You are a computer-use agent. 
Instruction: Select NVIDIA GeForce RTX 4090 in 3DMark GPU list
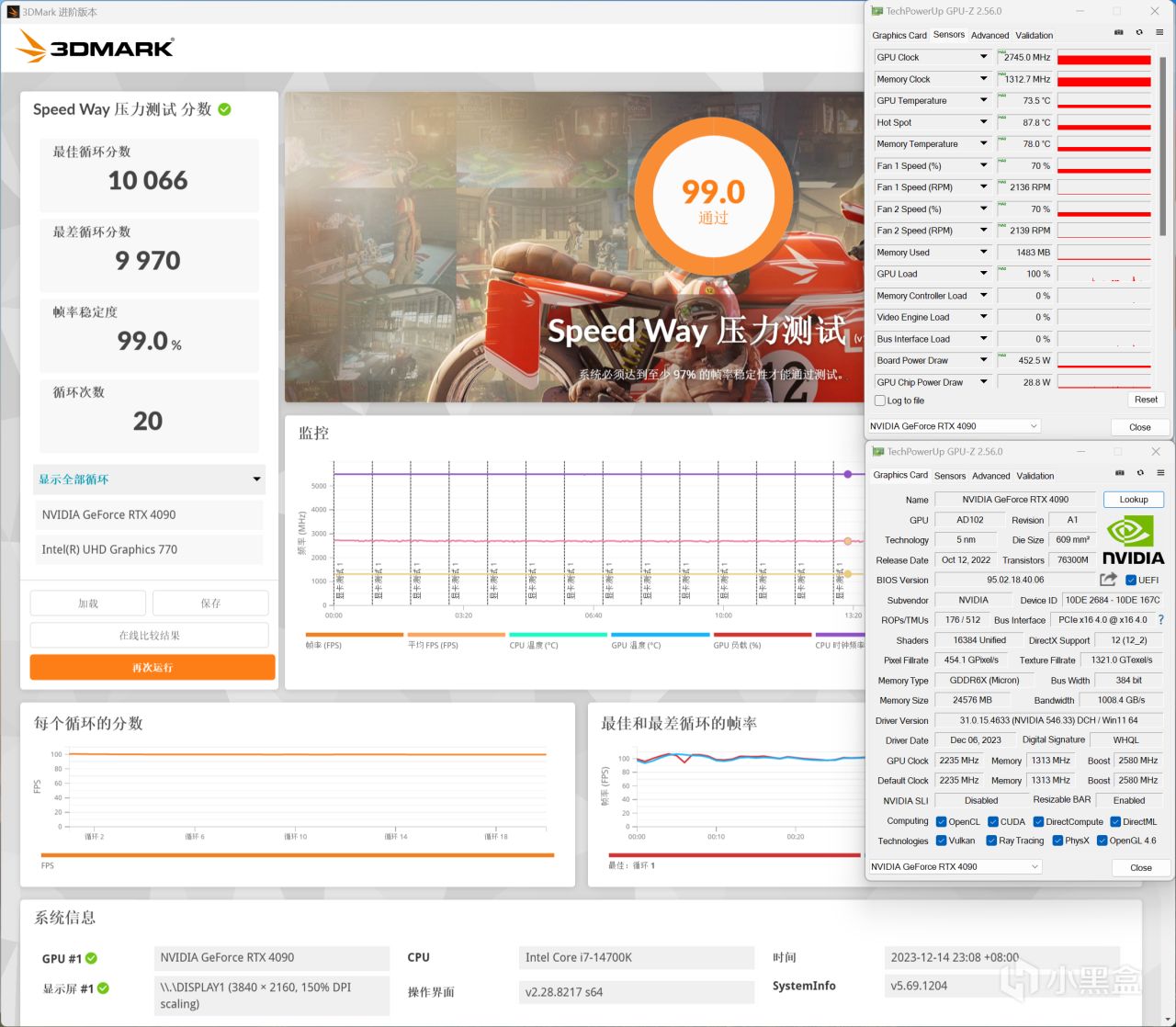tap(149, 515)
